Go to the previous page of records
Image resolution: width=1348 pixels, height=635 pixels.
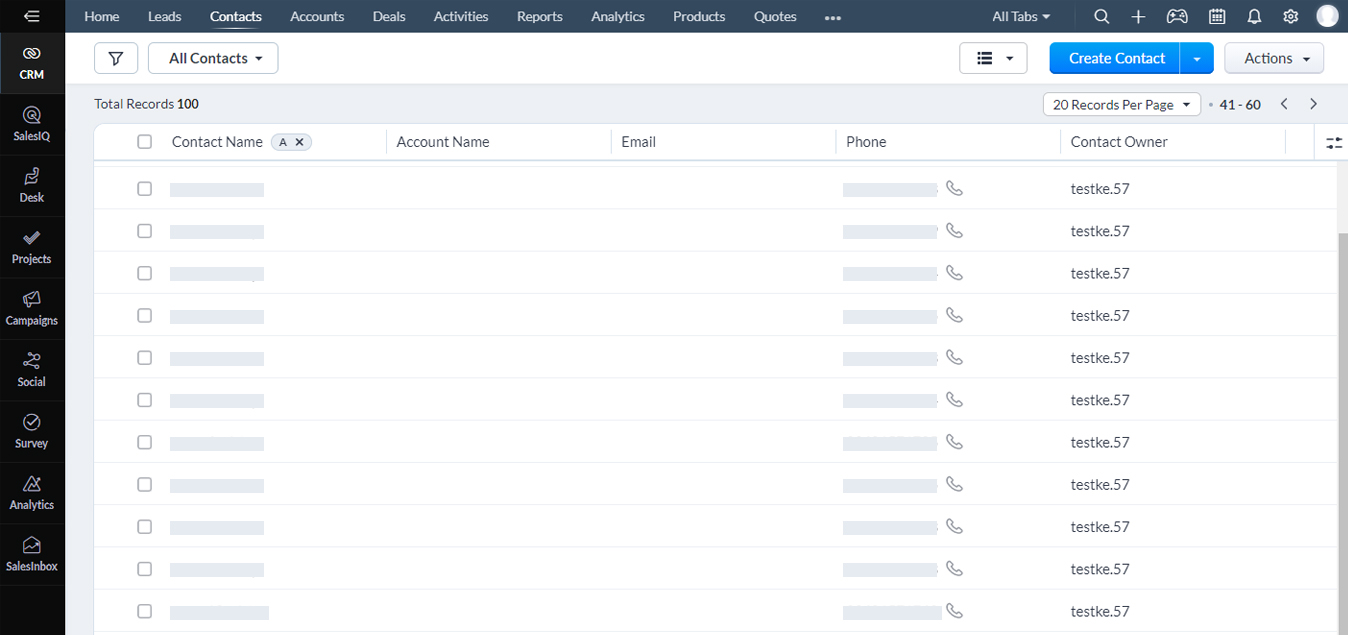click(x=1284, y=104)
